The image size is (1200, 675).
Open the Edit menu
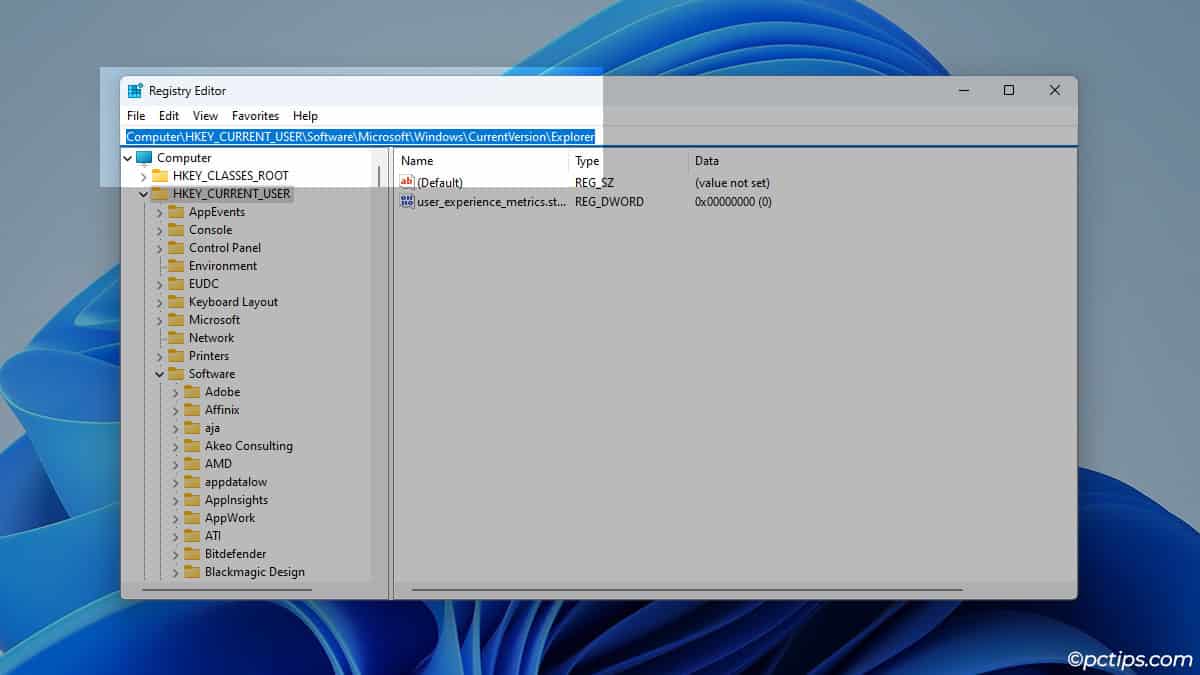(x=169, y=116)
